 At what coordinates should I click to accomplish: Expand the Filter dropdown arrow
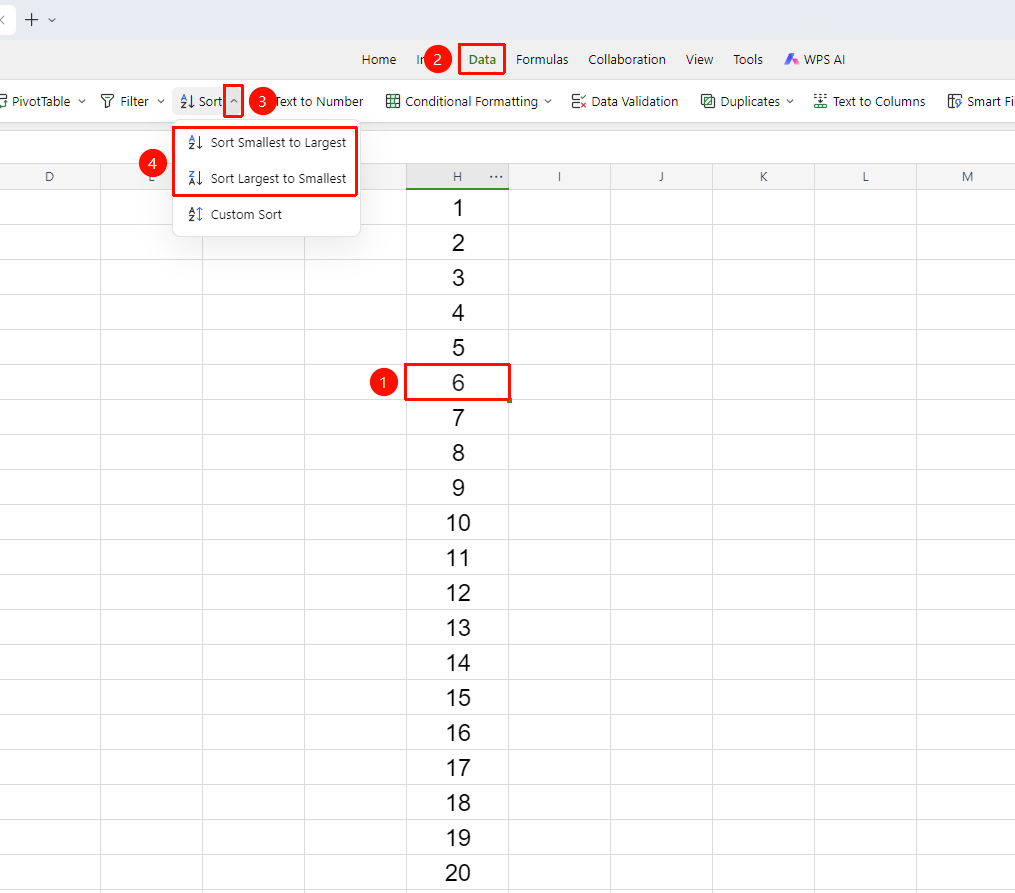click(161, 102)
